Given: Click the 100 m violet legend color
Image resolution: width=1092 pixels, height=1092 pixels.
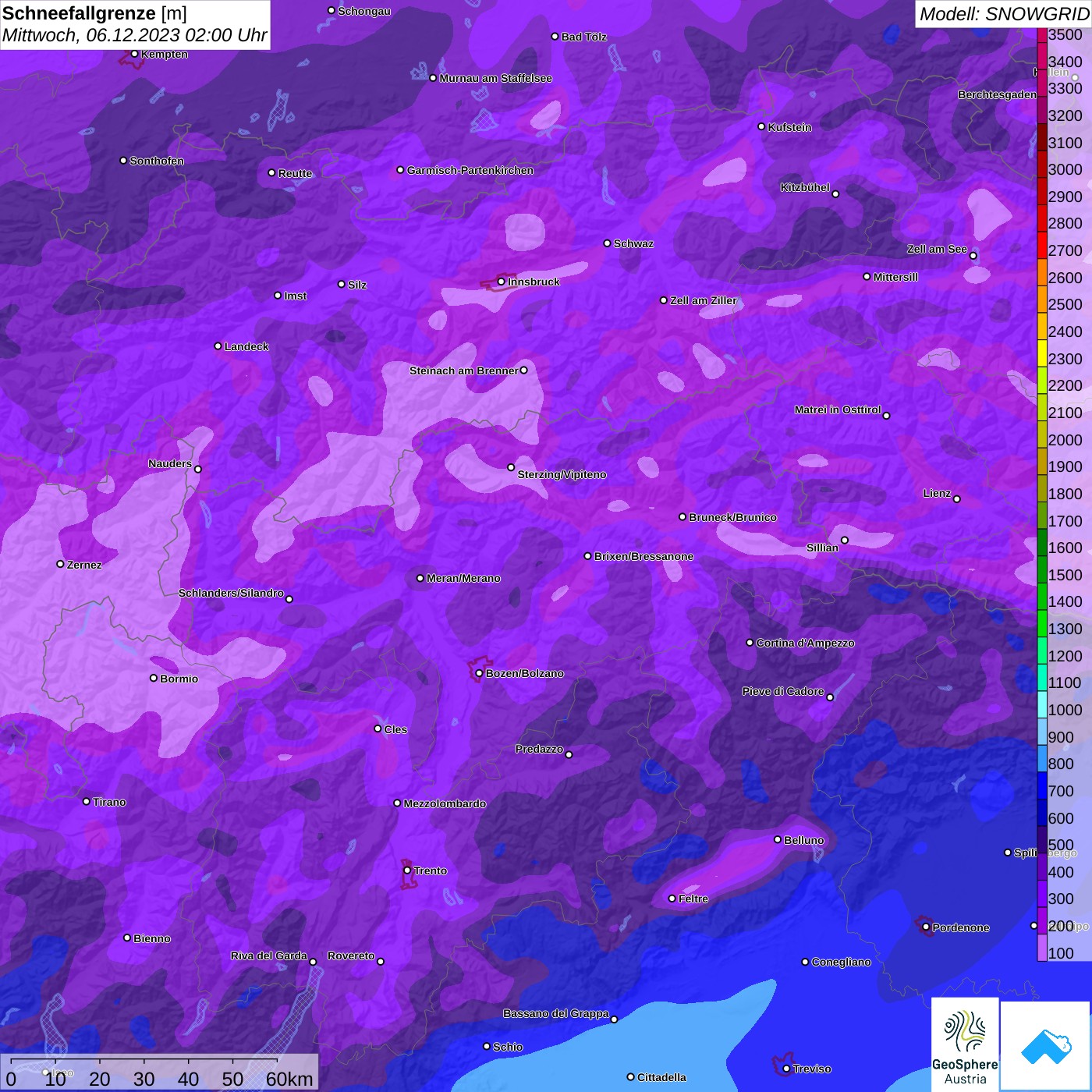Looking at the screenshot, I should 1041,947.
